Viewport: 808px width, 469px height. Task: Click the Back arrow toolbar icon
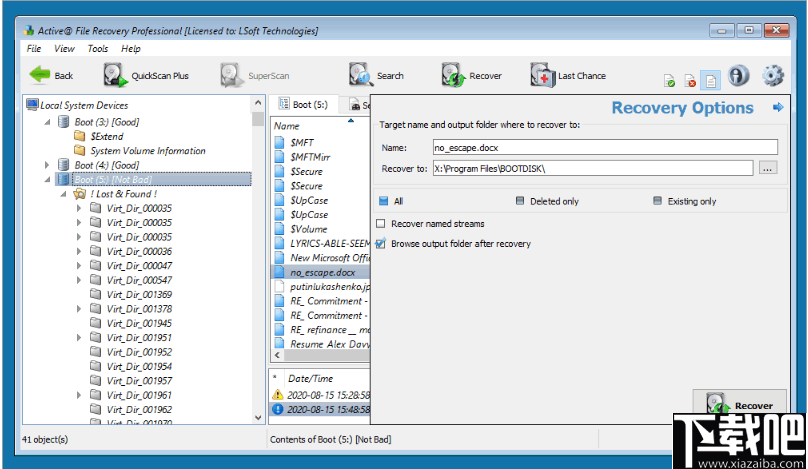point(39,75)
